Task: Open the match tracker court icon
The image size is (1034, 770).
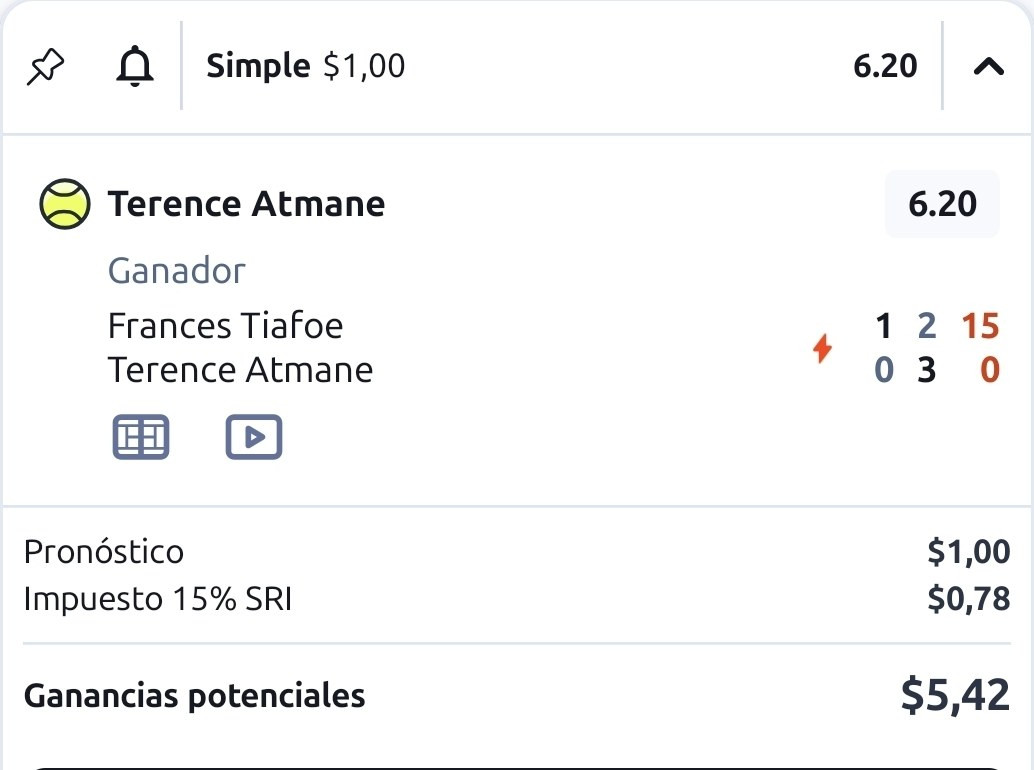Action: [x=140, y=436]
